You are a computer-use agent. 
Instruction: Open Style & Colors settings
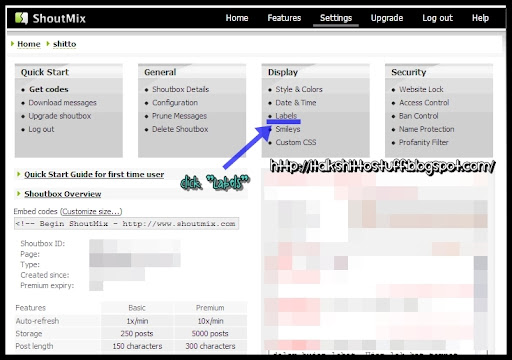299,89
